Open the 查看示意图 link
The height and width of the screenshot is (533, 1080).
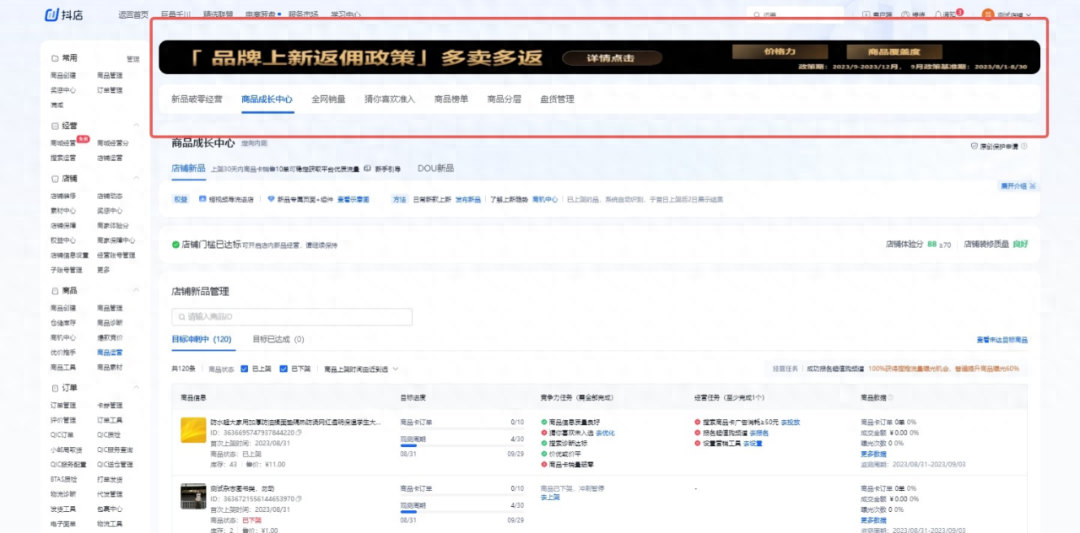353,199
